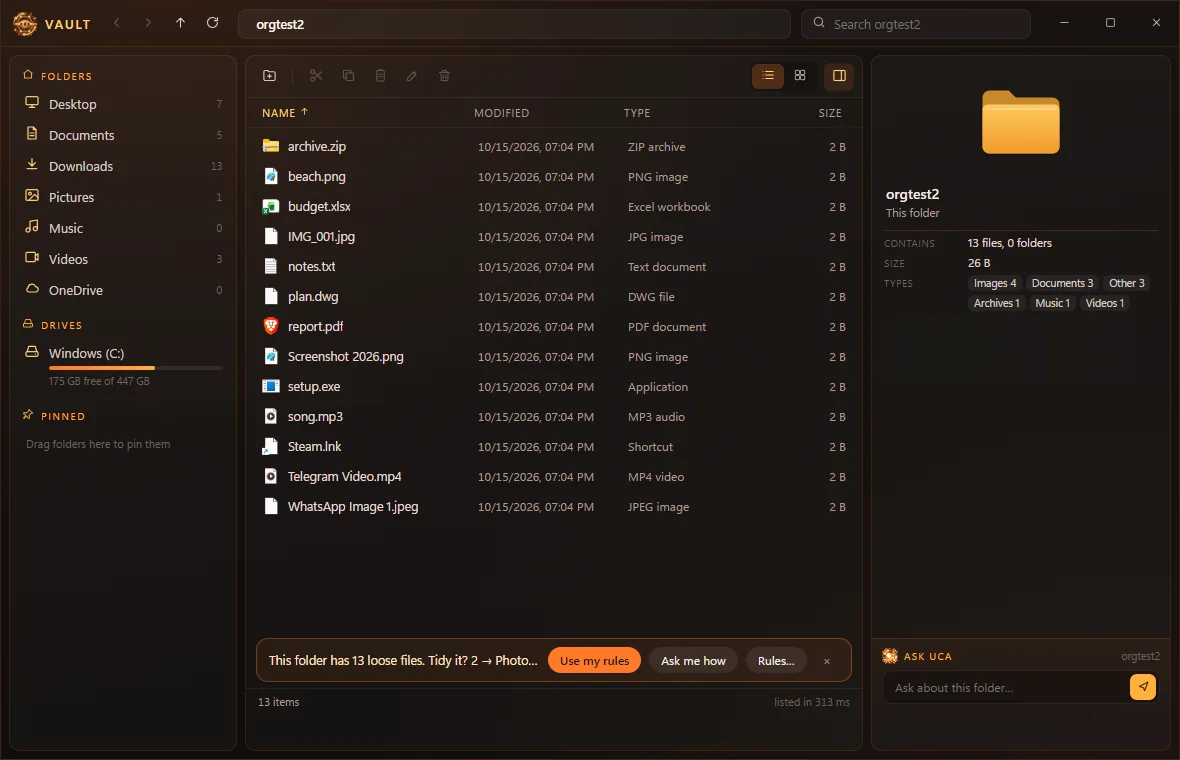Screen dimensions: 1180x760
Task: Open Documents in the sidebar
Action: click(123, 135)
